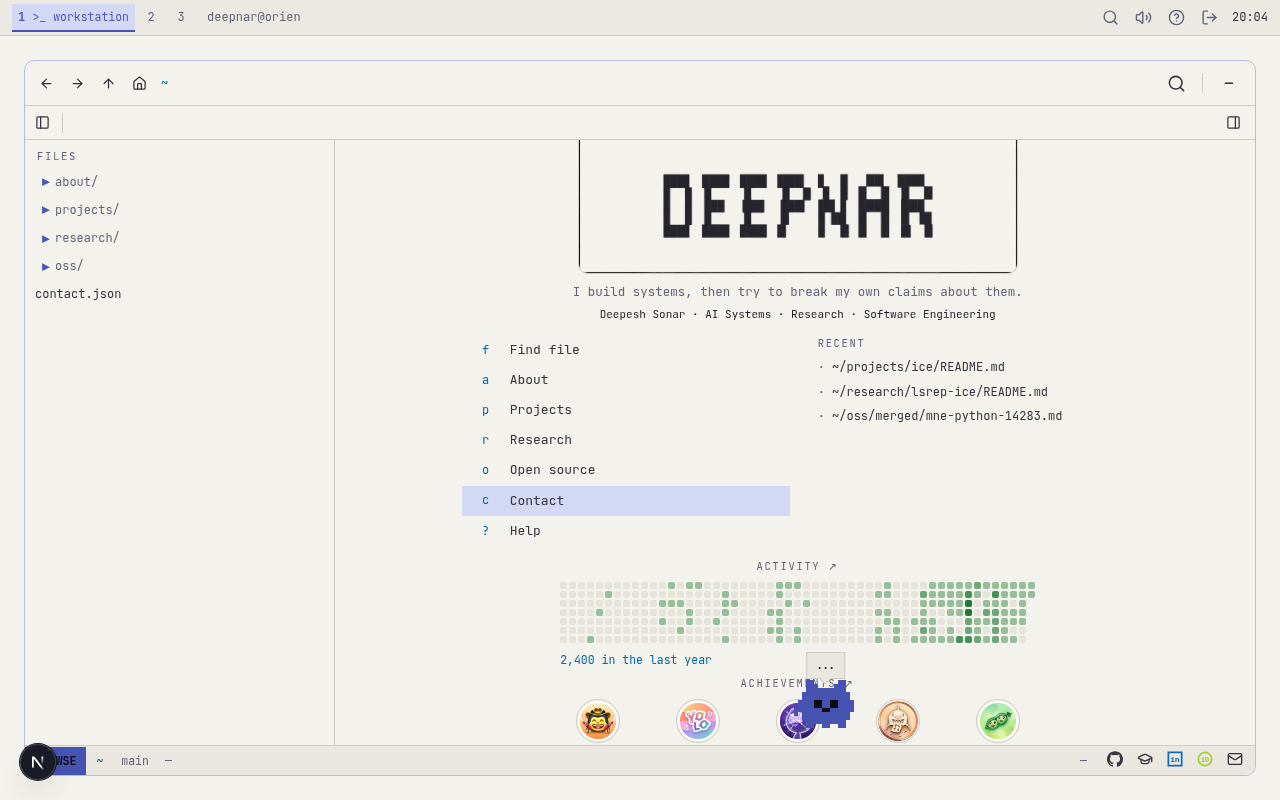Open the Google Scholar cap icon
1280x800 pixels.
tap(1145, 759)
